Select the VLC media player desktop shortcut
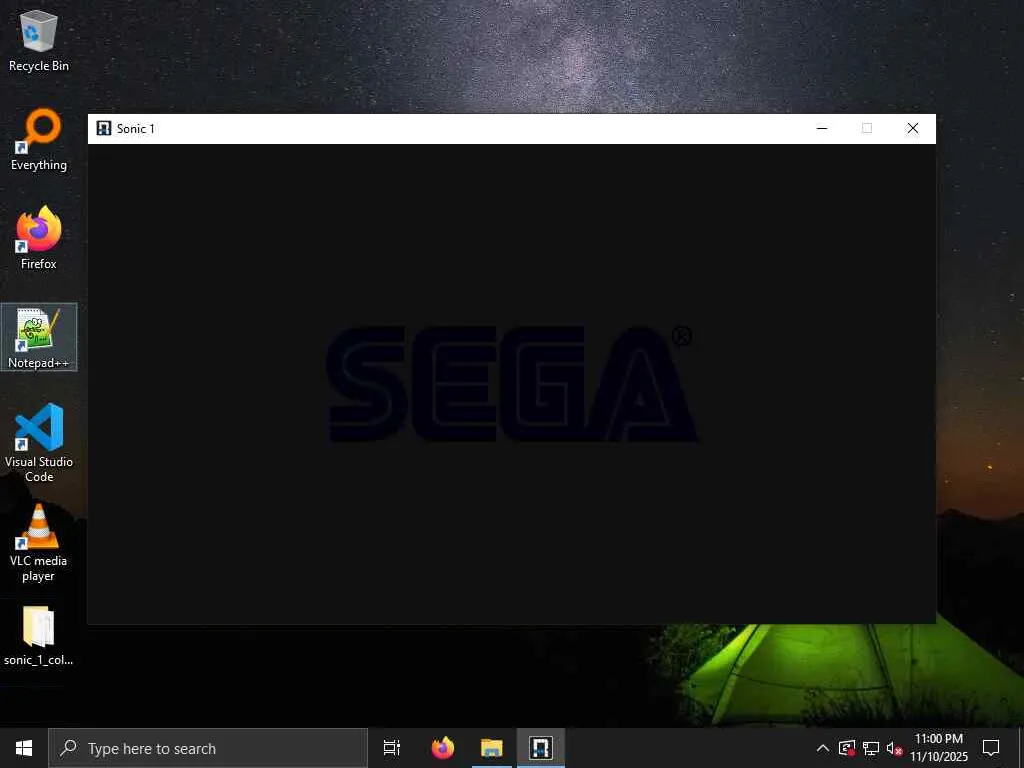Image resolution: width=1024 pixels, height=768 pixels. pyautogui.click(x=39, y=543)
